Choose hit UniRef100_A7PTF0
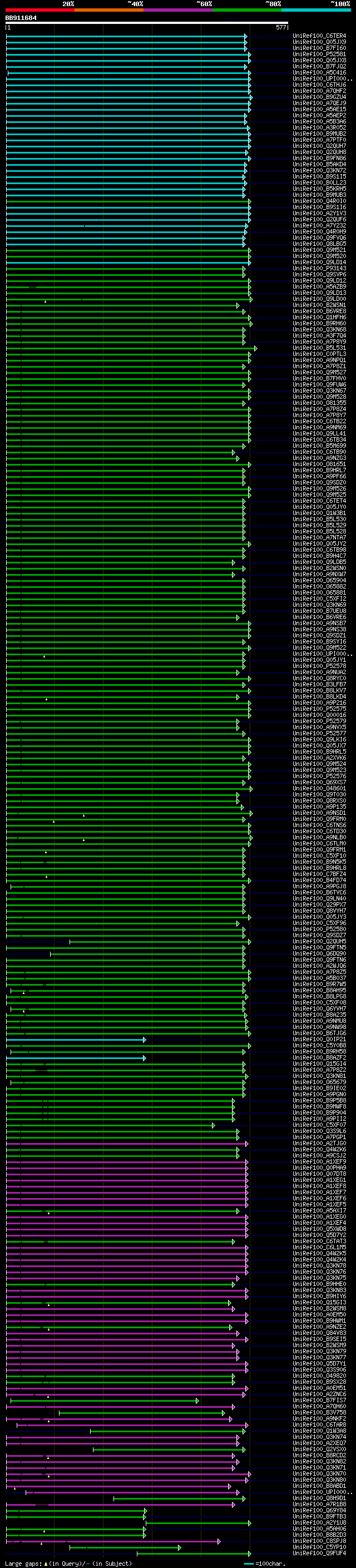356x1568 pixels. (319, 140)
